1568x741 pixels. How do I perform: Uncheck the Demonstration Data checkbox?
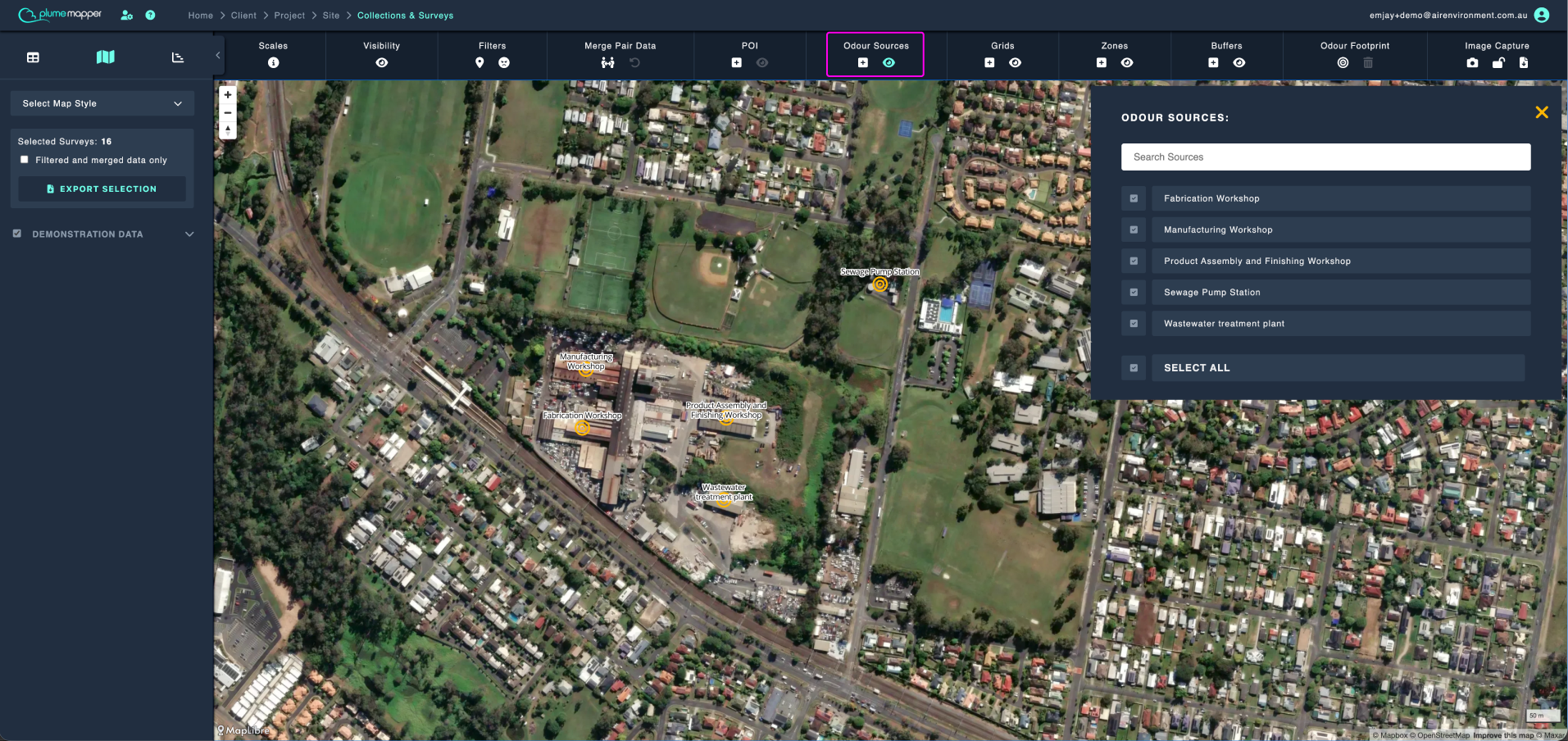pyautogui.click(x=17, y=234)
